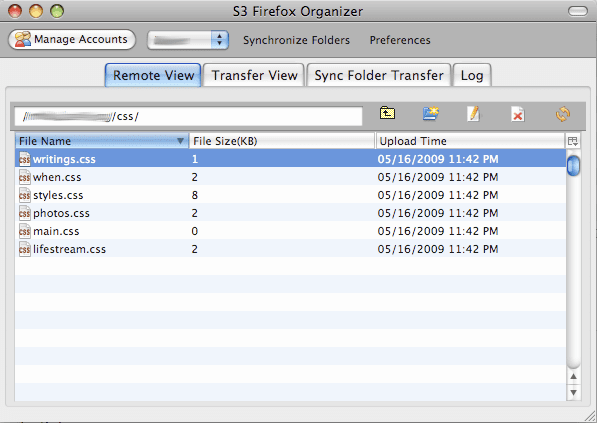Open the Sync Folder Transfer tab
Image resolution: width=597 pixels, height=423 pixels.
379,75
